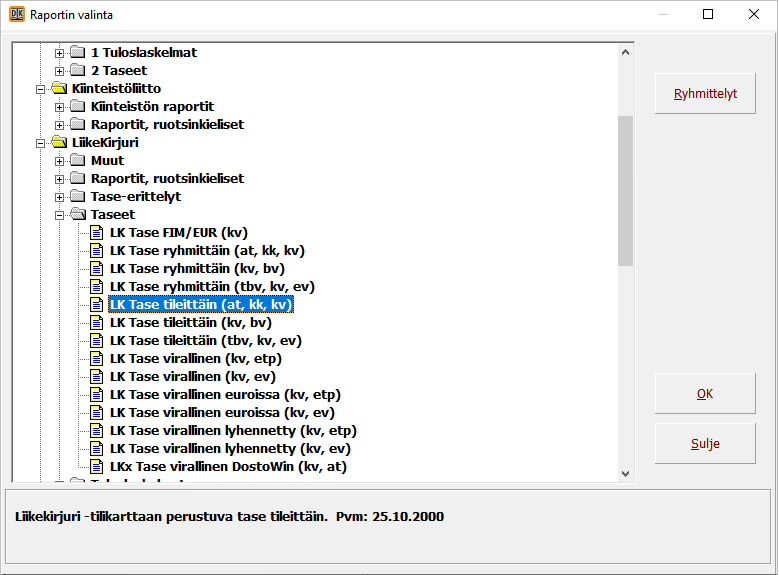The width and height of the screenshot is (779, 575).
Task: Select LK Tase virallinen euroissa (kv, ev)
Action: click(x=222, y=413)
